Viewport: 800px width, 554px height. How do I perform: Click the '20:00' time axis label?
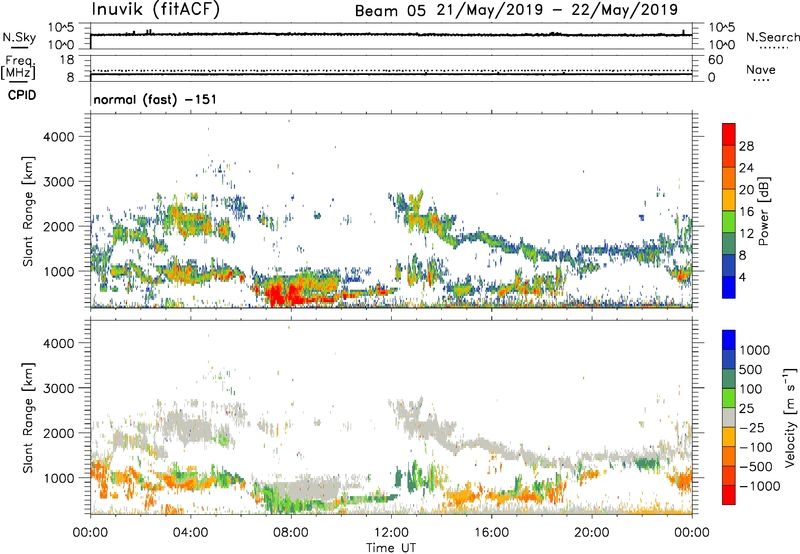591,533
